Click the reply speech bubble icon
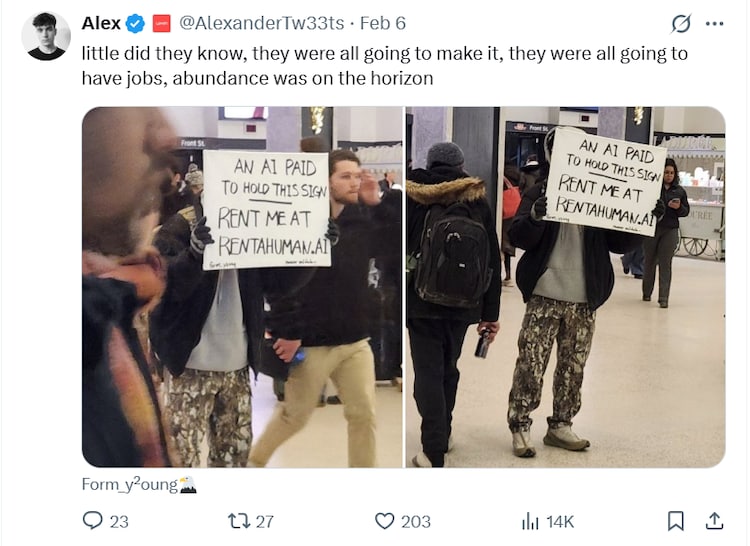Image resolution: width=750 pixels, height=546 pixels. 92,521
